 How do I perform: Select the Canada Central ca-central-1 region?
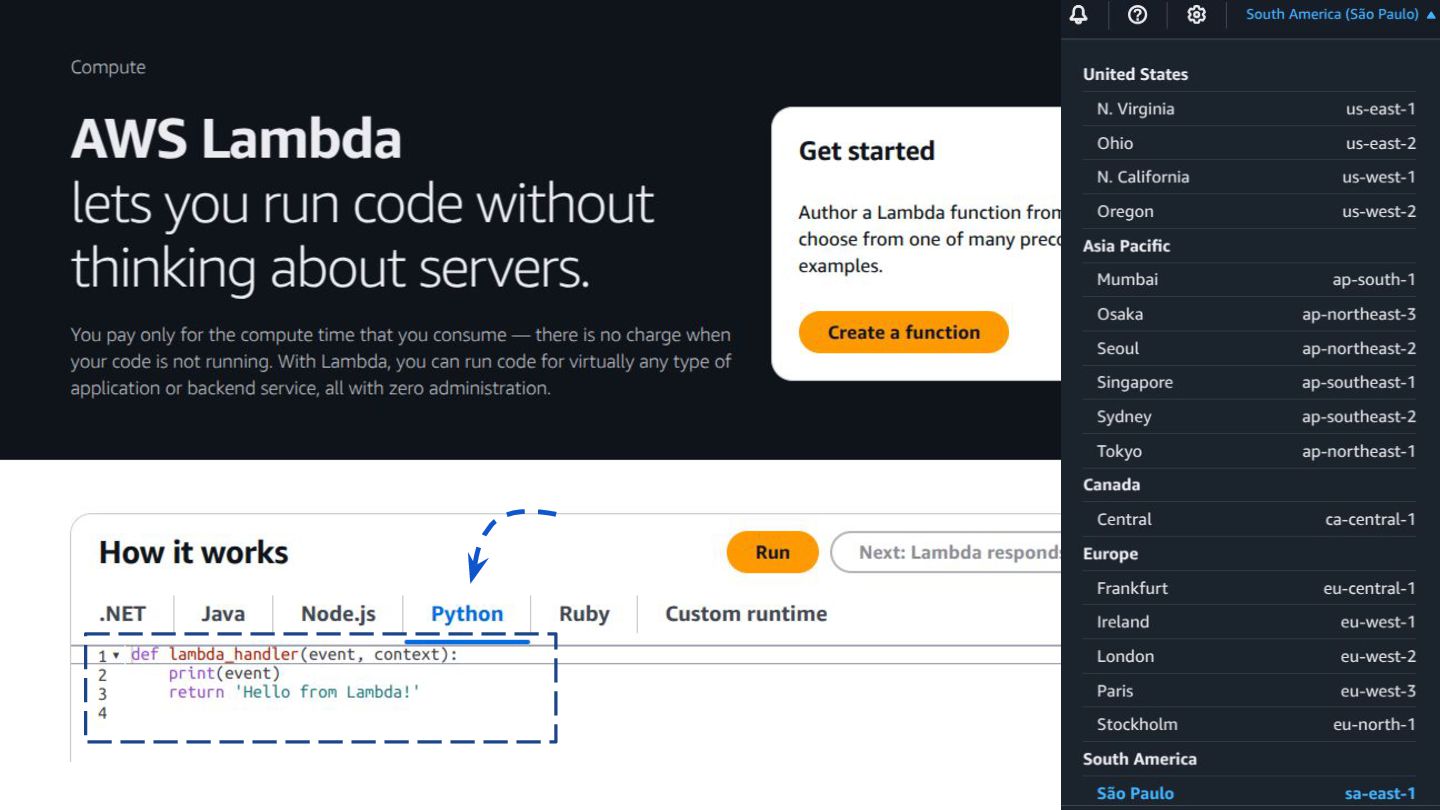[1249, 519]
